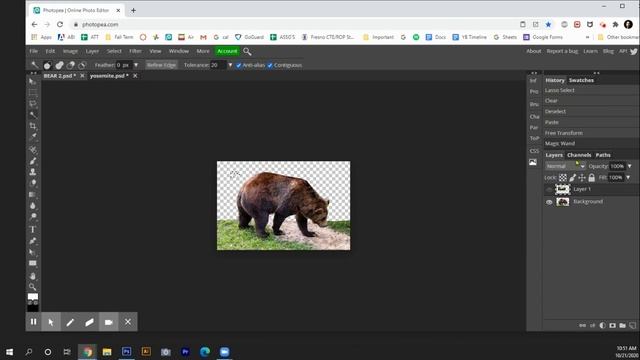Choose the add to selection mode icon

[60, 65]
